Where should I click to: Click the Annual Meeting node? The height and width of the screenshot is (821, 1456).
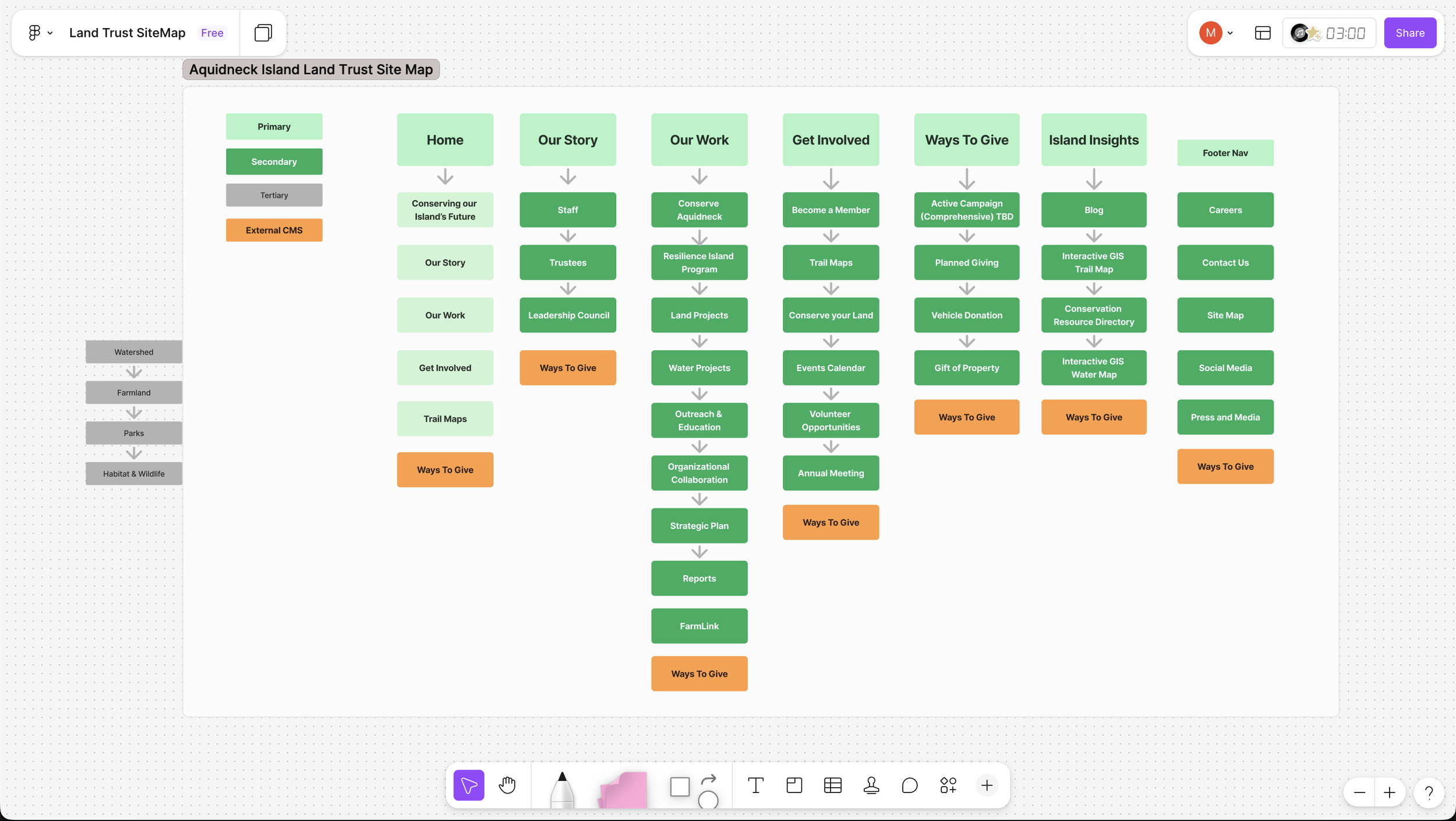[x=831, y=473]
